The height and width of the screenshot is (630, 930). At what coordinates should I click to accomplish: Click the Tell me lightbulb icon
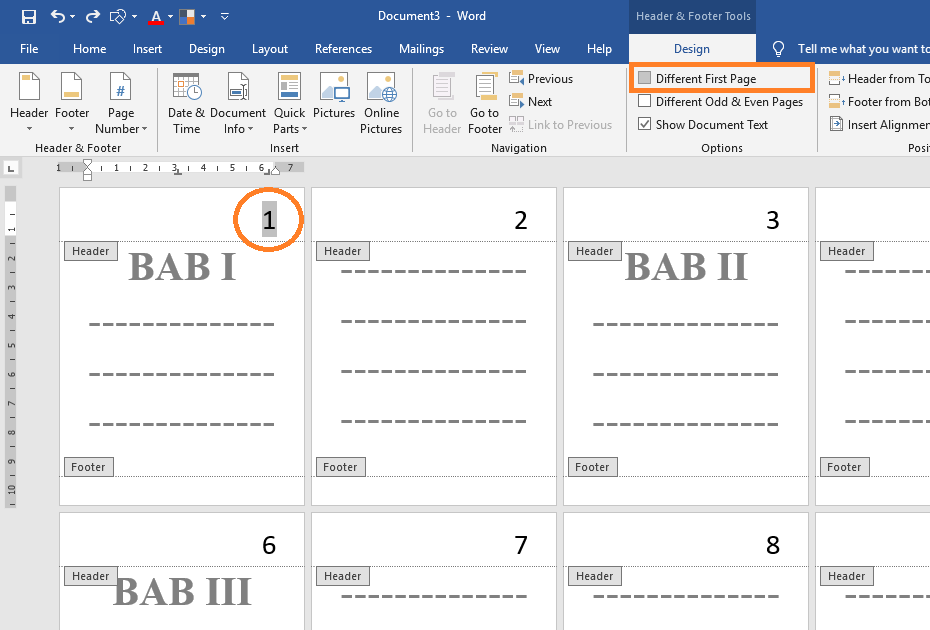click(778, 49)
